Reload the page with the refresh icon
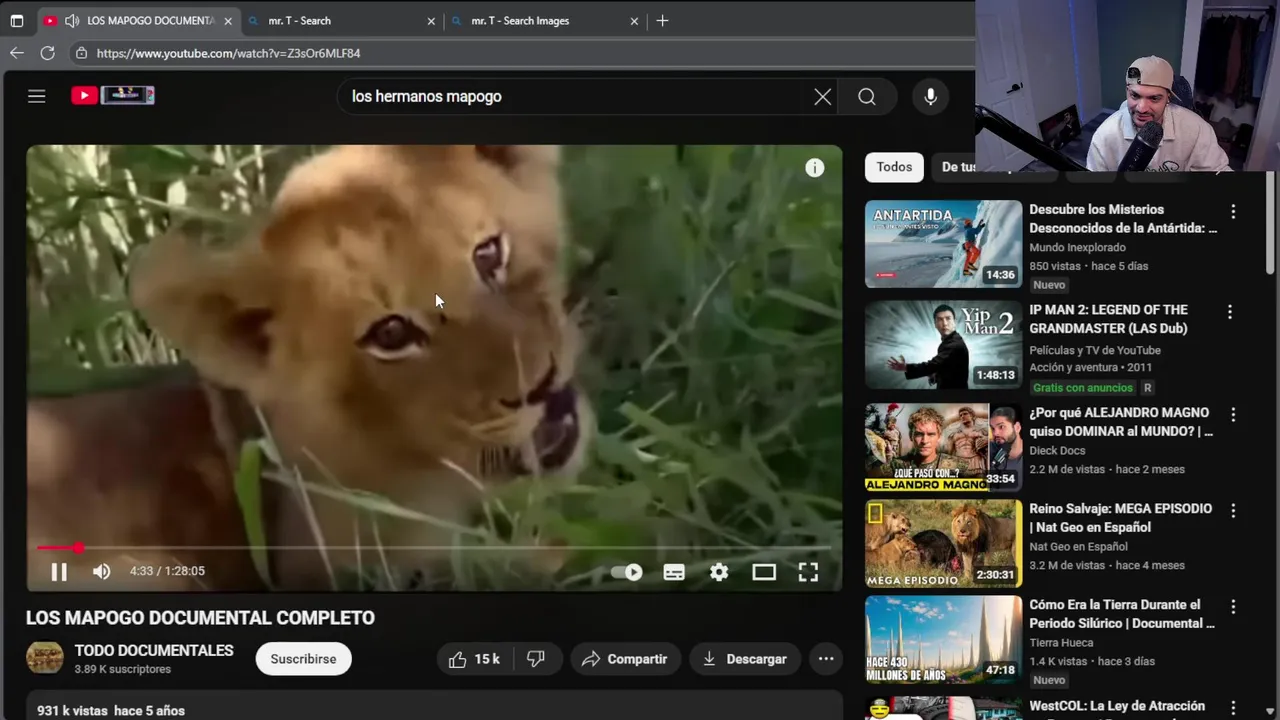1280x720 pixels. [47, 53]
